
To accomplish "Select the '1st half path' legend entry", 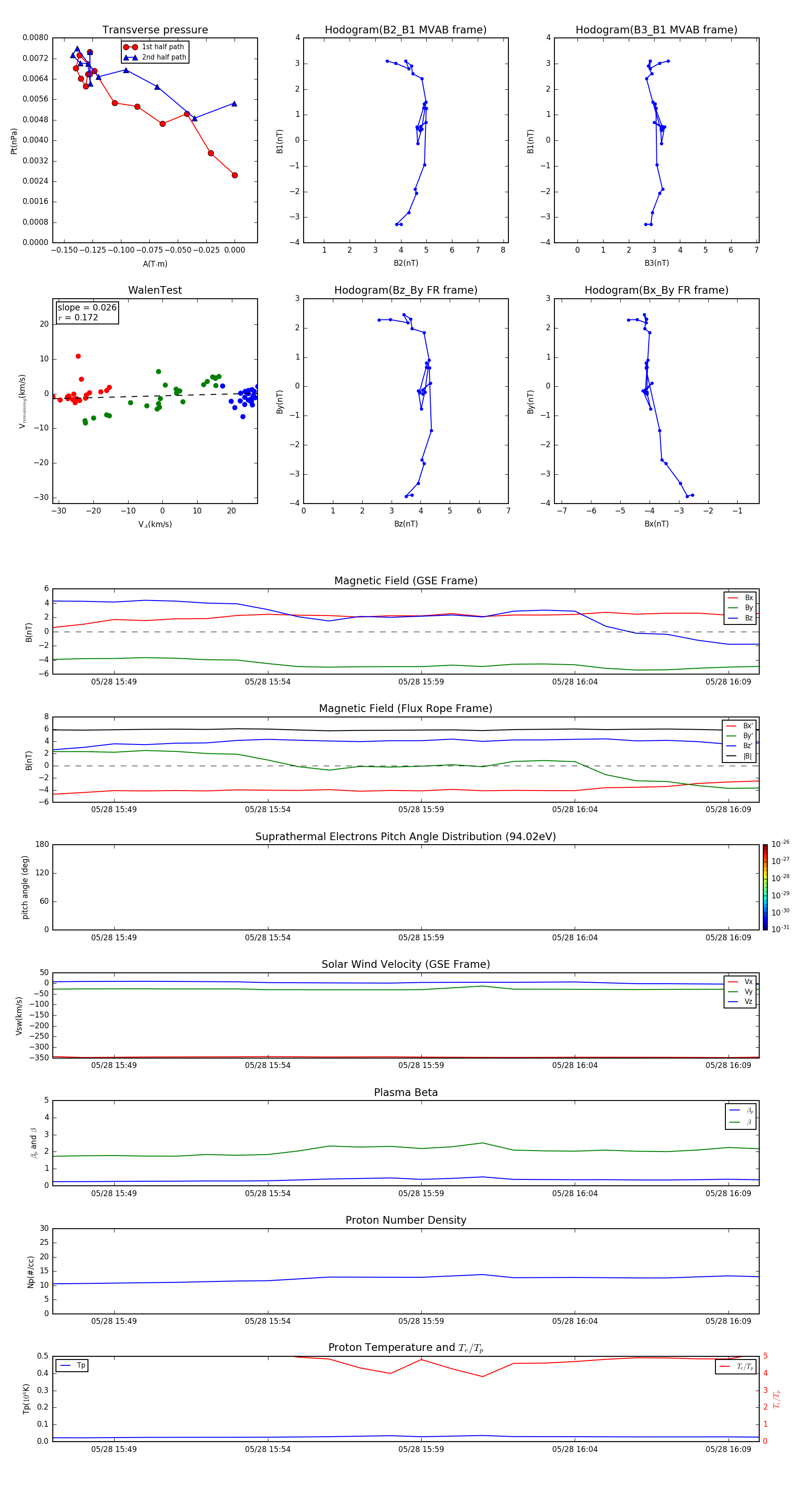I will point(155,47).
